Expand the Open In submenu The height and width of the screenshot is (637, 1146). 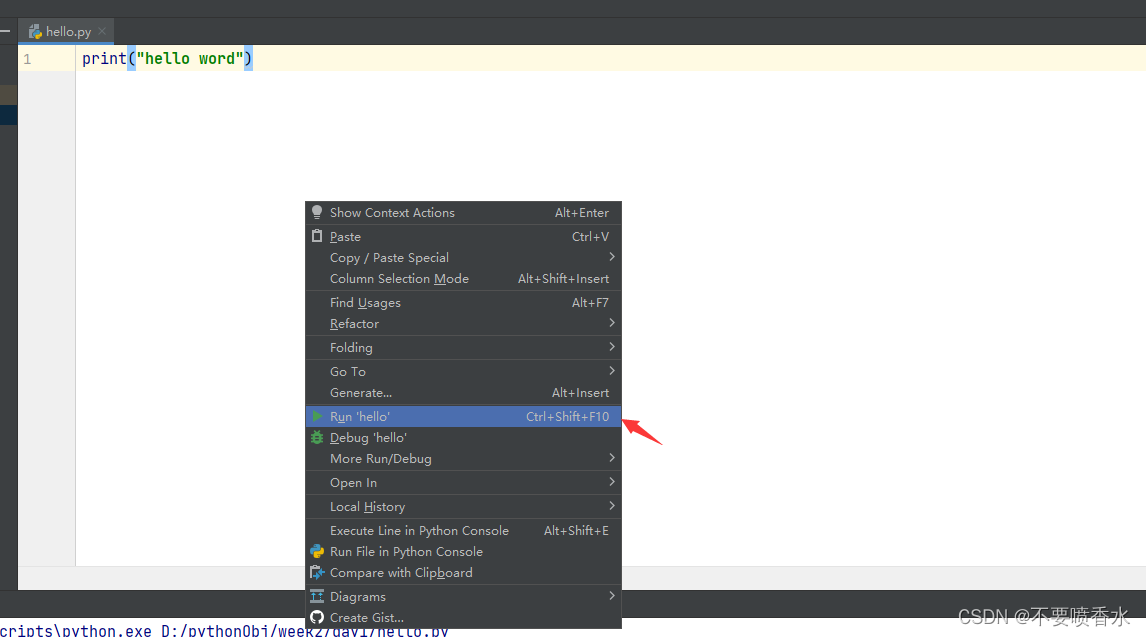point(349,482)
